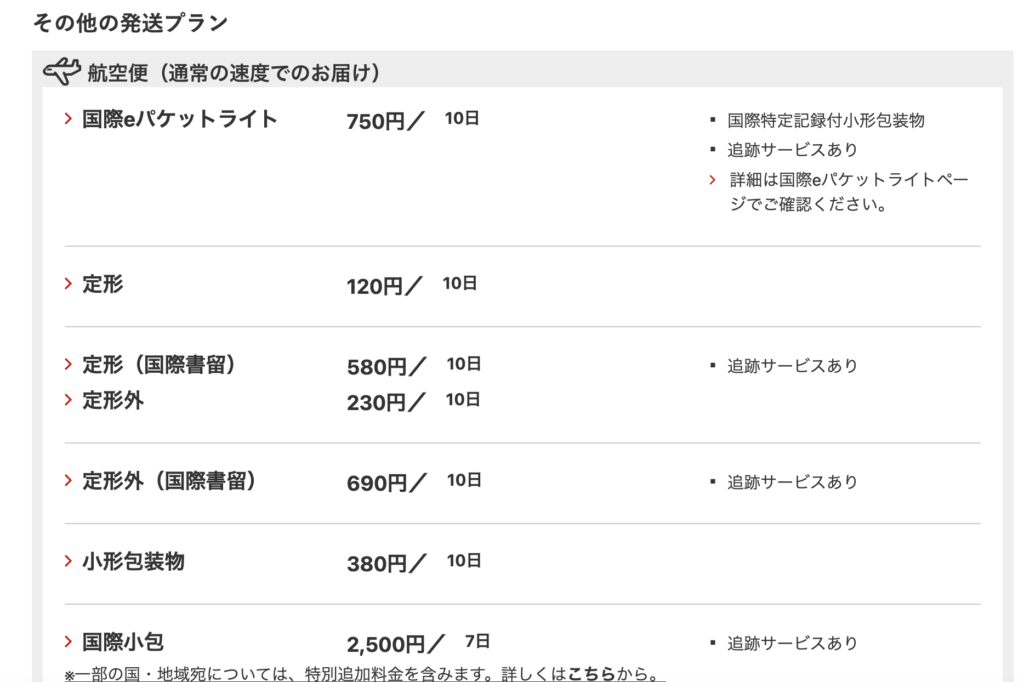Image resolution: width=1024 pixels, height=682 pixels.
Task: Click the 航空便（通常の速度でのお届け） section heading
Action: [x=233, y=74]
